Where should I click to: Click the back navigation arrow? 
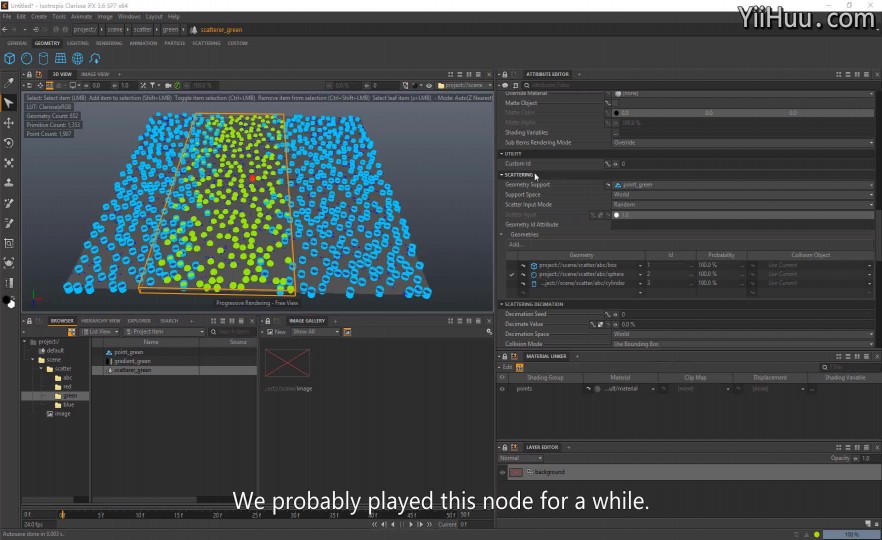(x=5, y=29)
